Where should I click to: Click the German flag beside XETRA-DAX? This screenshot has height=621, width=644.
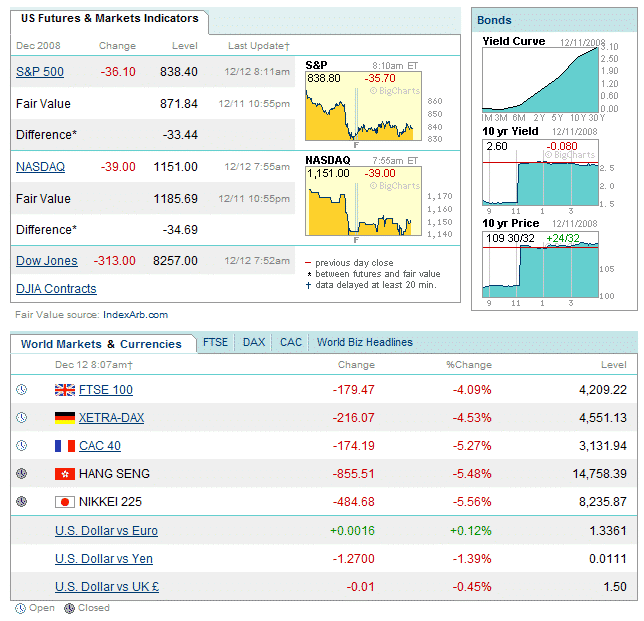(x=66, y=418)
